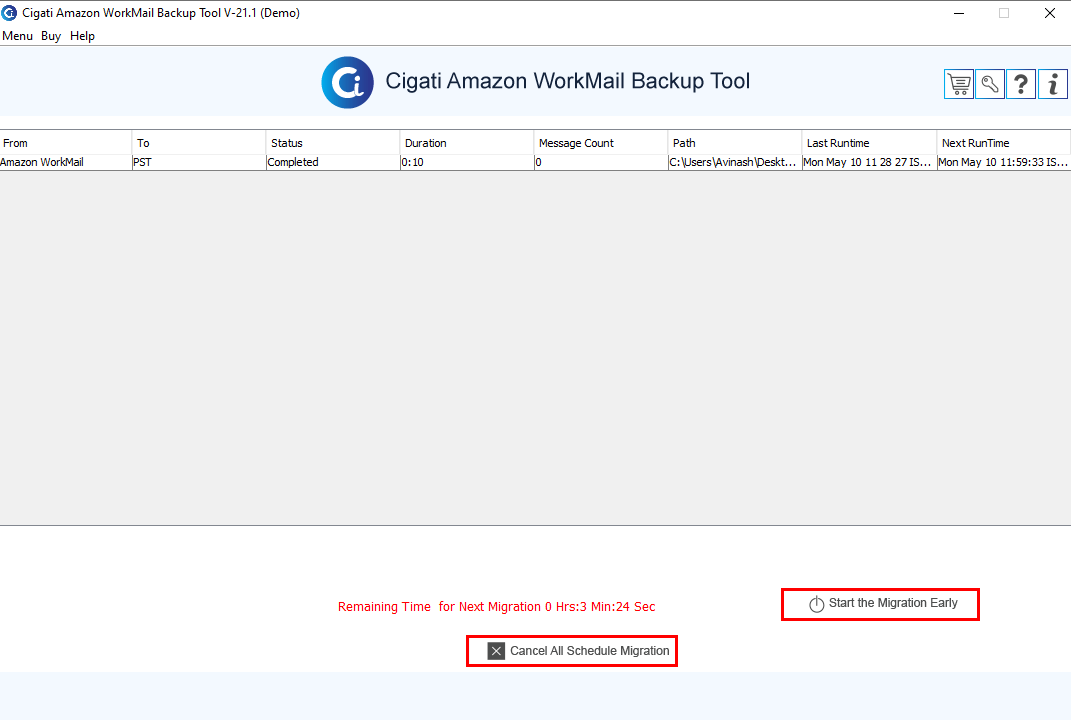
Task: Minimize the application window
Action: pos(959,13)
